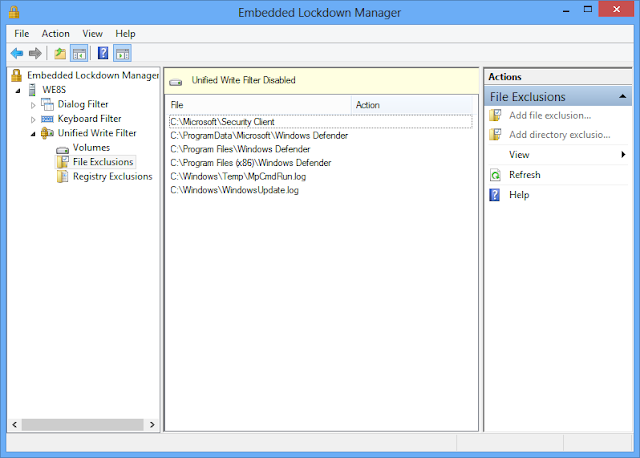Click the Volumes drive icon
This screenshot has width=640, height=458.
(62, 150)
